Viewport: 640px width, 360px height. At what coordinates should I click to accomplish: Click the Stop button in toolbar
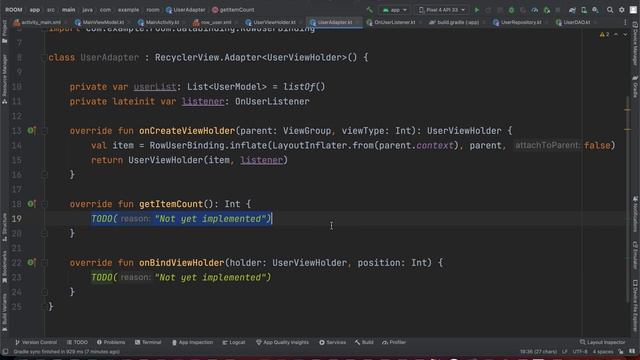558,10
